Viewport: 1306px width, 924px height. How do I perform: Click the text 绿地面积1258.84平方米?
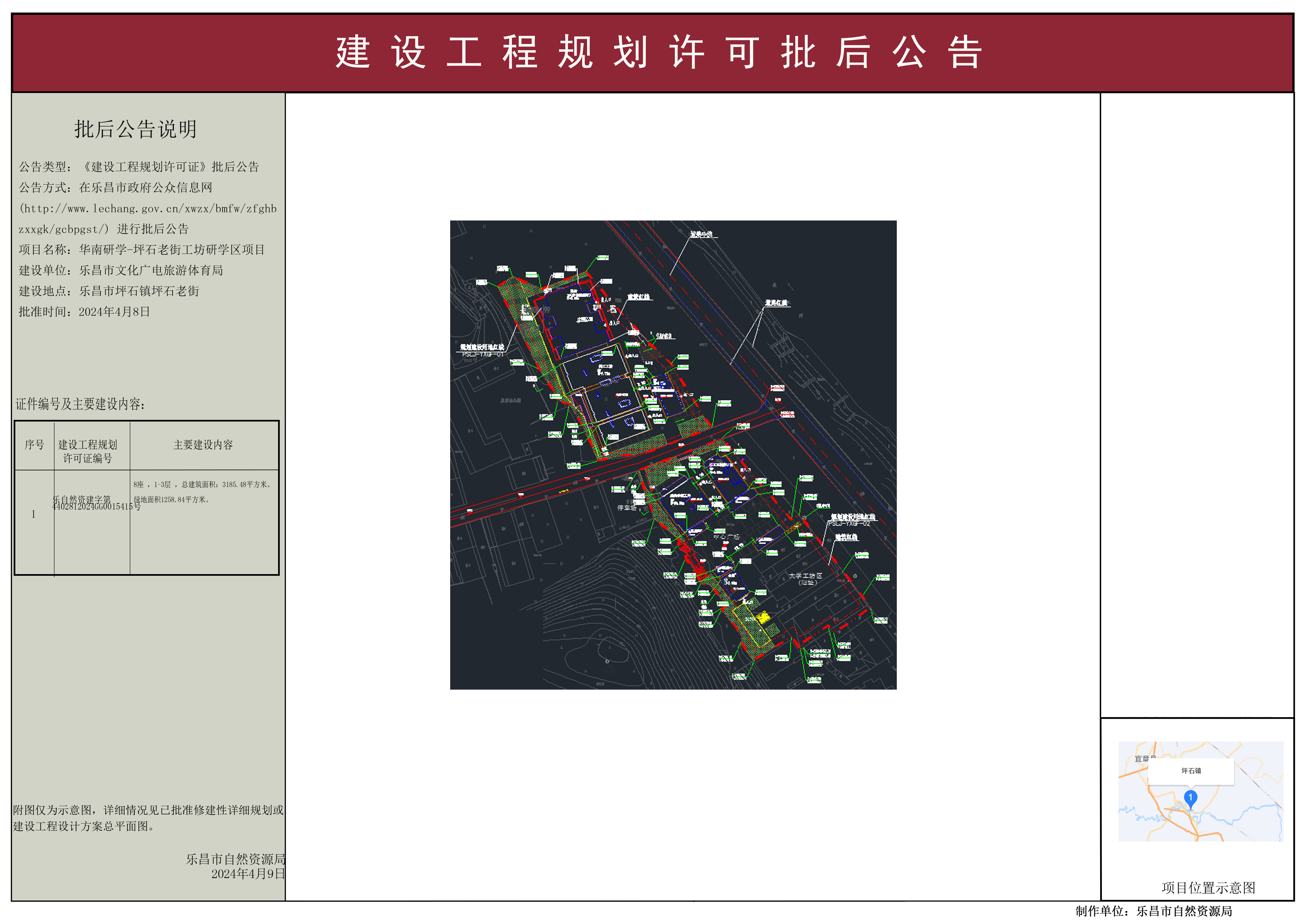coord(172,500)
